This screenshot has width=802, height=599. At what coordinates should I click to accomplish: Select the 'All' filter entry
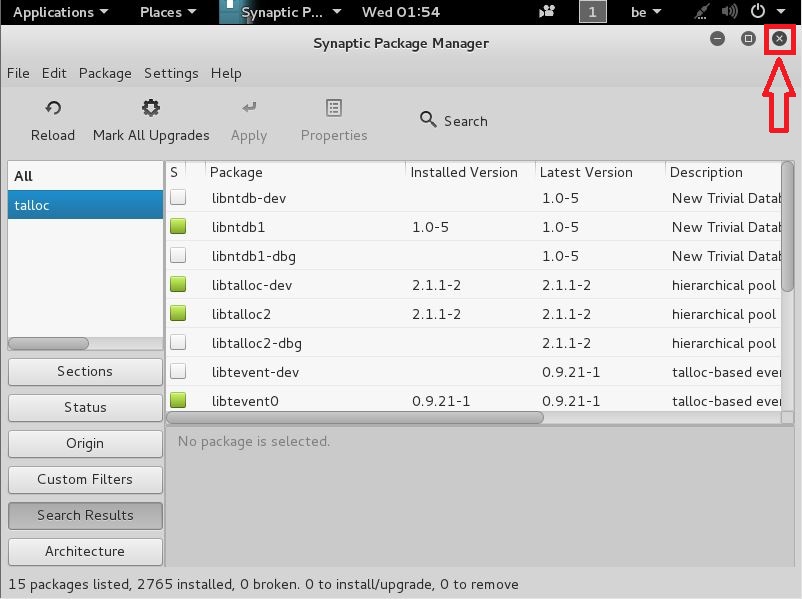(85, 176)
